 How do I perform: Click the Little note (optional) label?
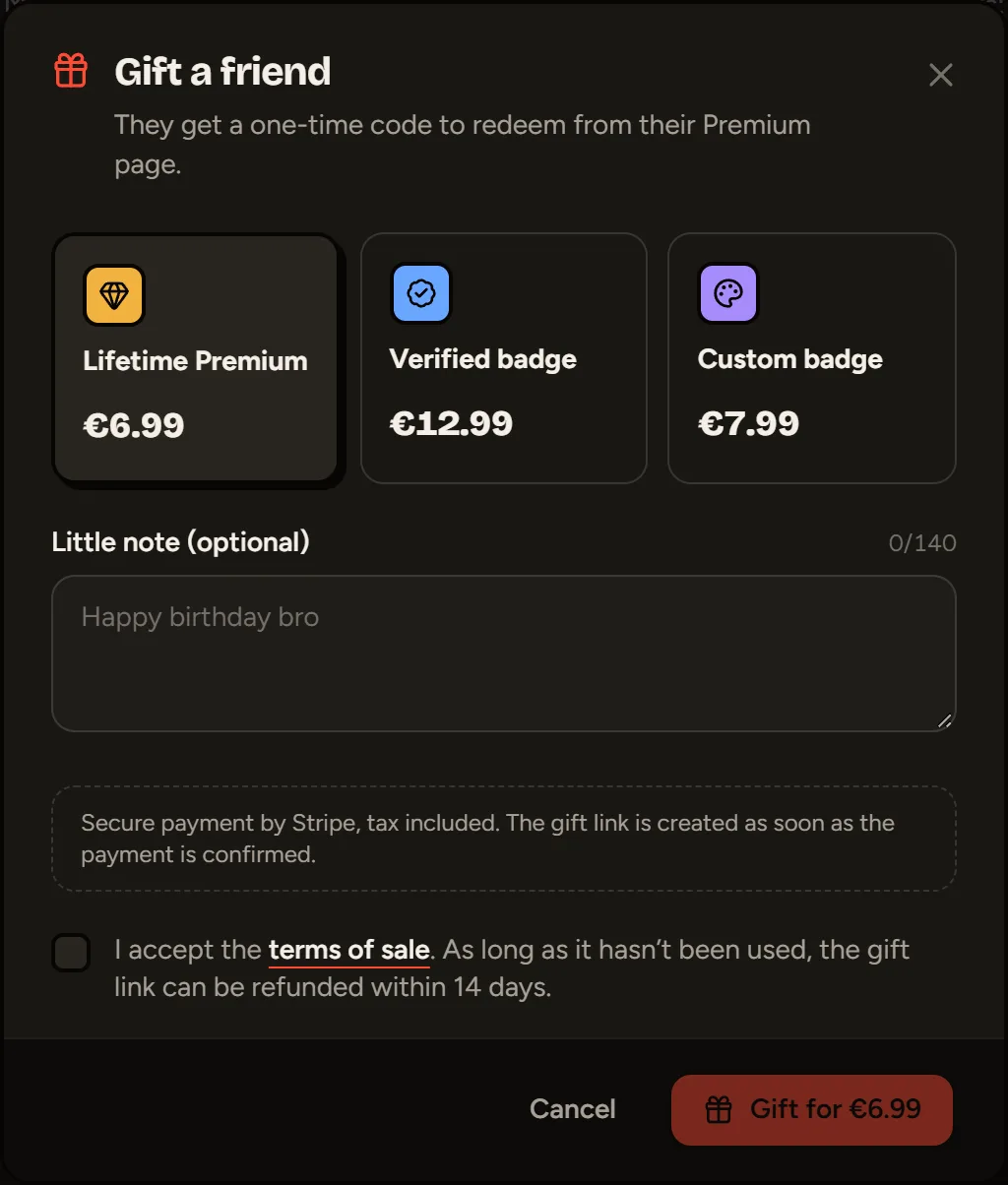click(x=181, y=542)
